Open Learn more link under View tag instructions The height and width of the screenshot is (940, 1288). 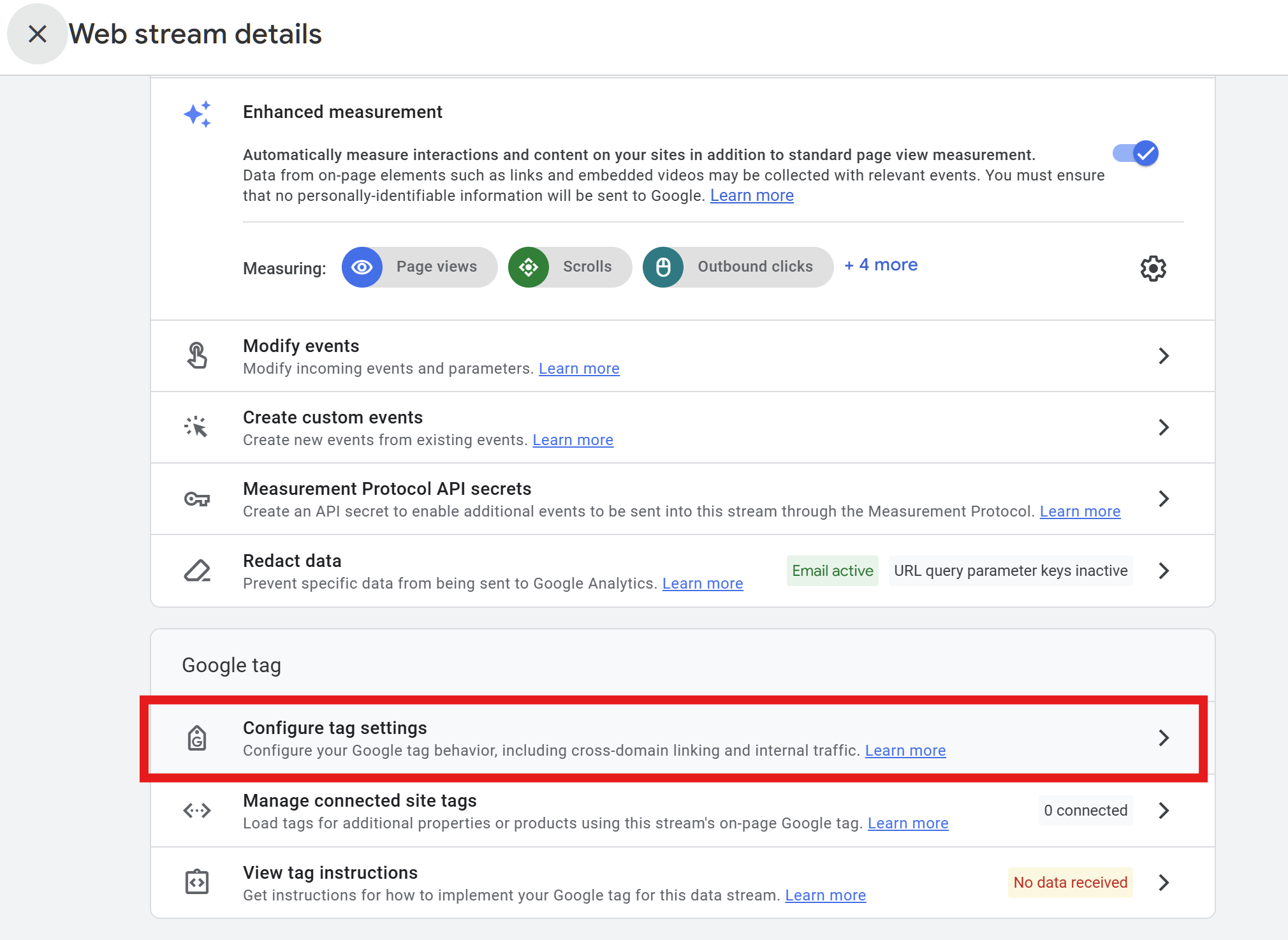point(825,895)
